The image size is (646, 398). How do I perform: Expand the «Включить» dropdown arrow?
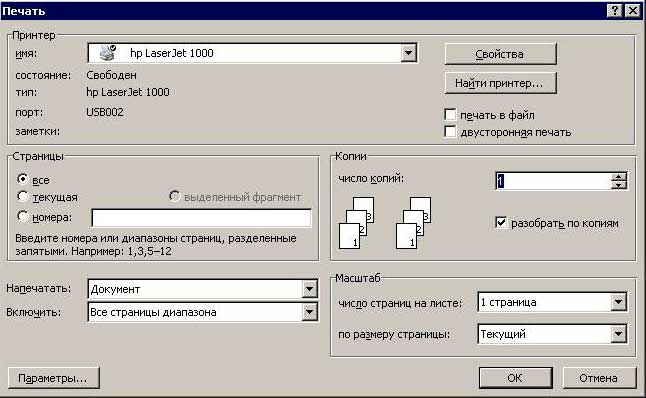(309, 312)
